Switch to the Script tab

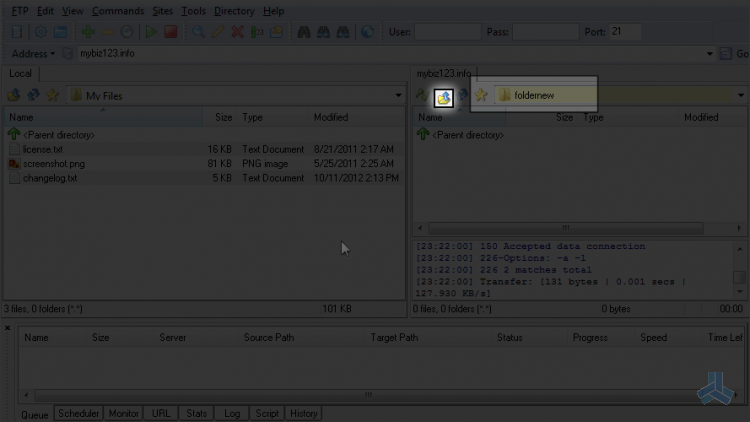pyautogui.click(x=267, y=413)
